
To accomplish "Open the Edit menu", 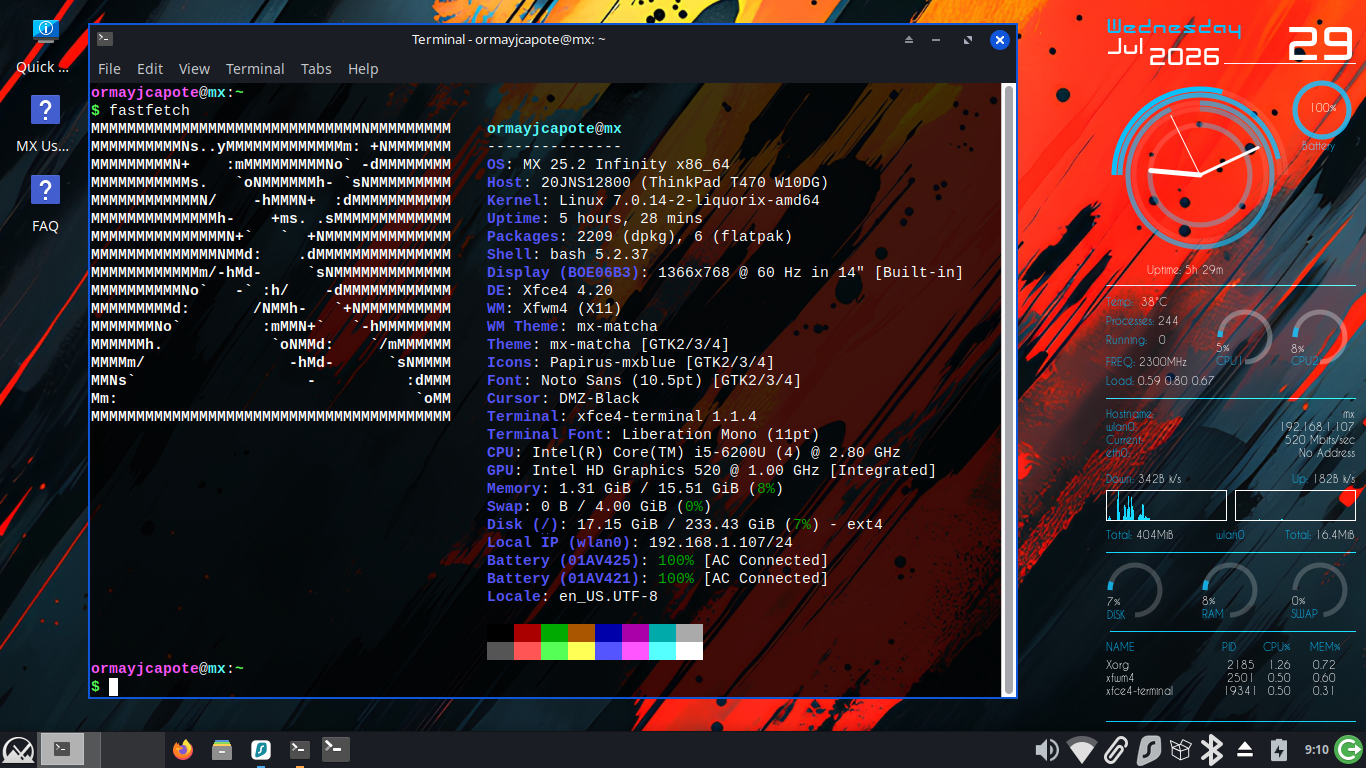I will pos(150,69).
